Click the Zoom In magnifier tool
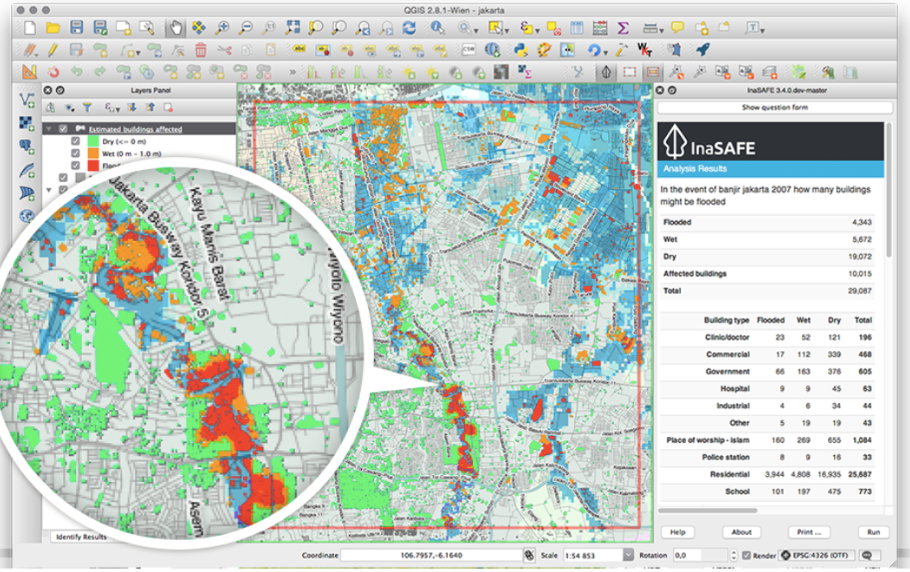The height and width of the screenshot is (572, 910). pos(222,28)
